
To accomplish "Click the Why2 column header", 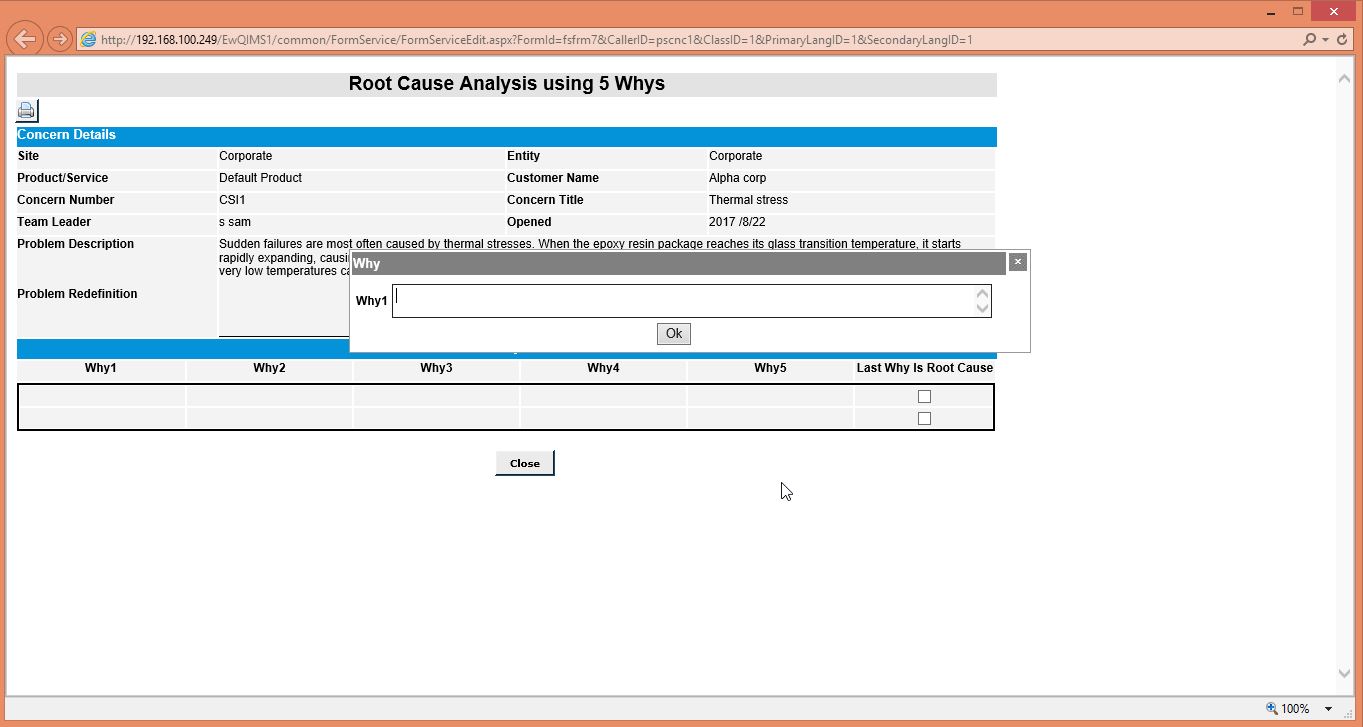I will [269, 368].
